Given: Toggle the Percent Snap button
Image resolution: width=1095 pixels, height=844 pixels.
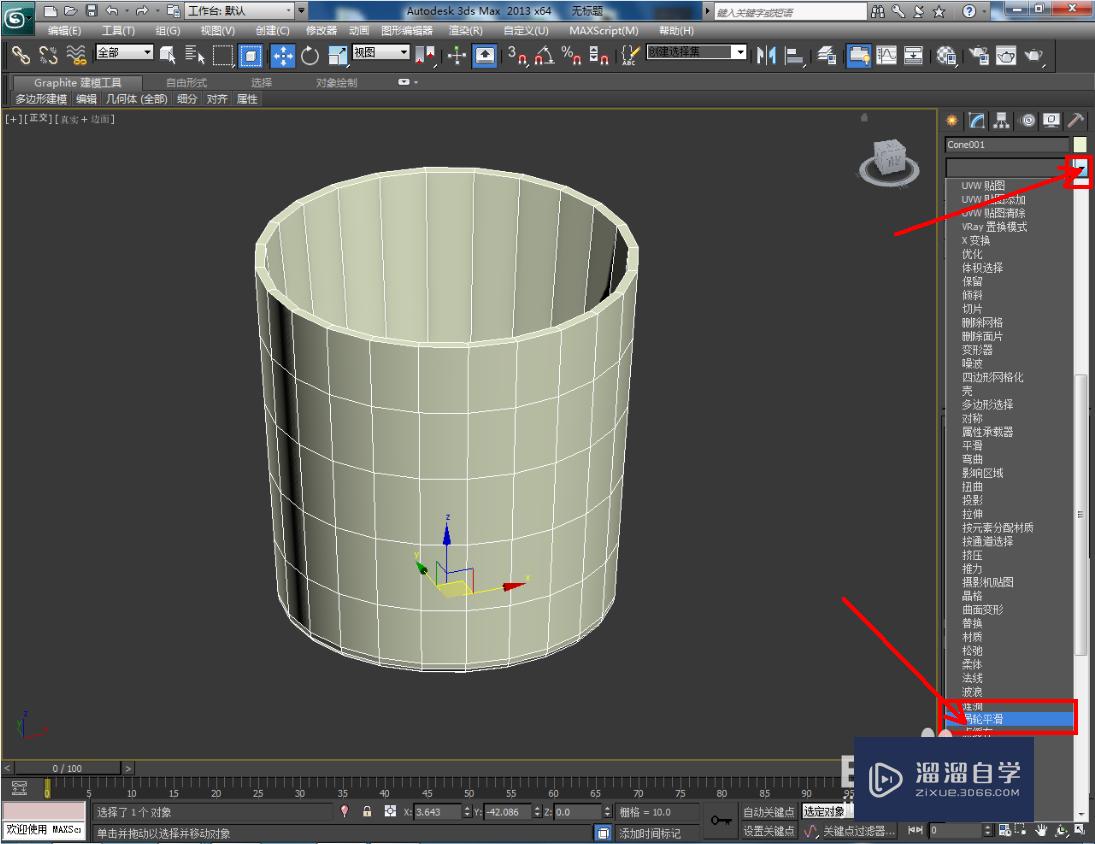Looking at the screenshot, I should pos(571,55).
